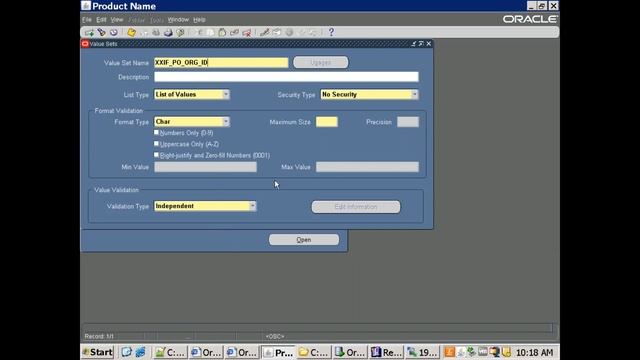The height and width of the screenshot is (360, 640).
Task: Open the Tools menu
Action: 157,20
